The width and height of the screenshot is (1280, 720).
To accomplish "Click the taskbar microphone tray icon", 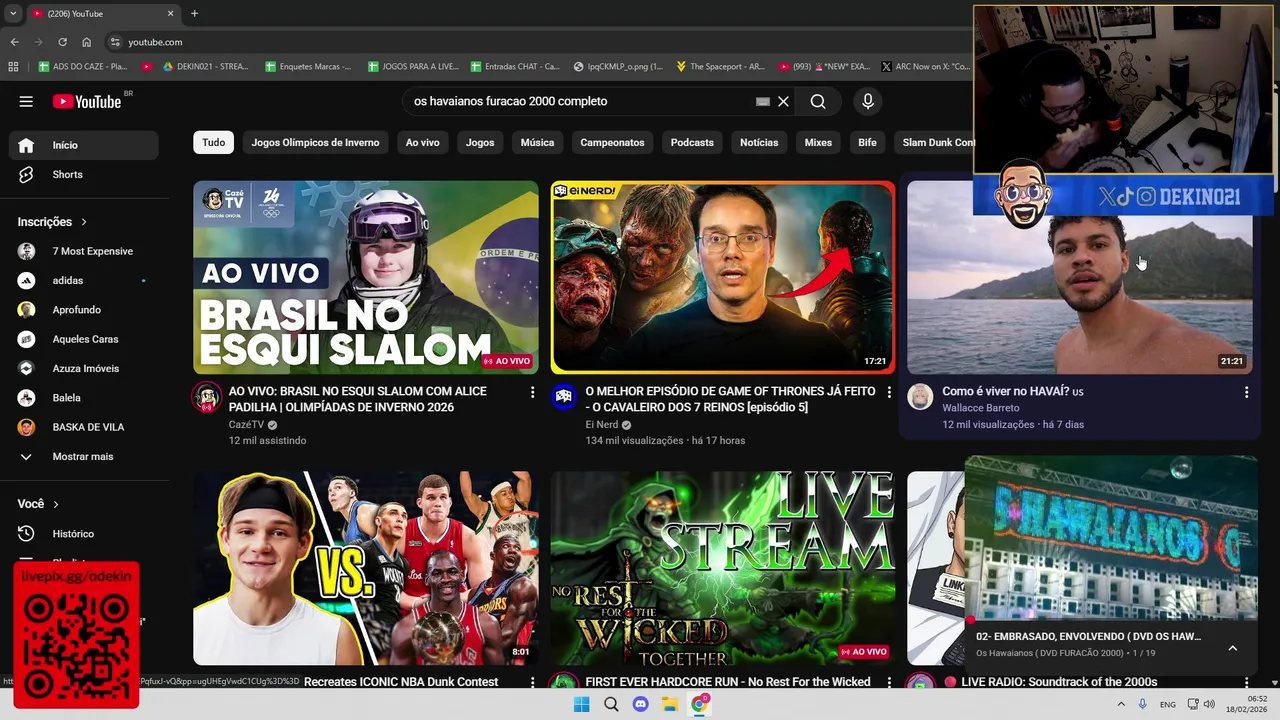I will 1142,704.
